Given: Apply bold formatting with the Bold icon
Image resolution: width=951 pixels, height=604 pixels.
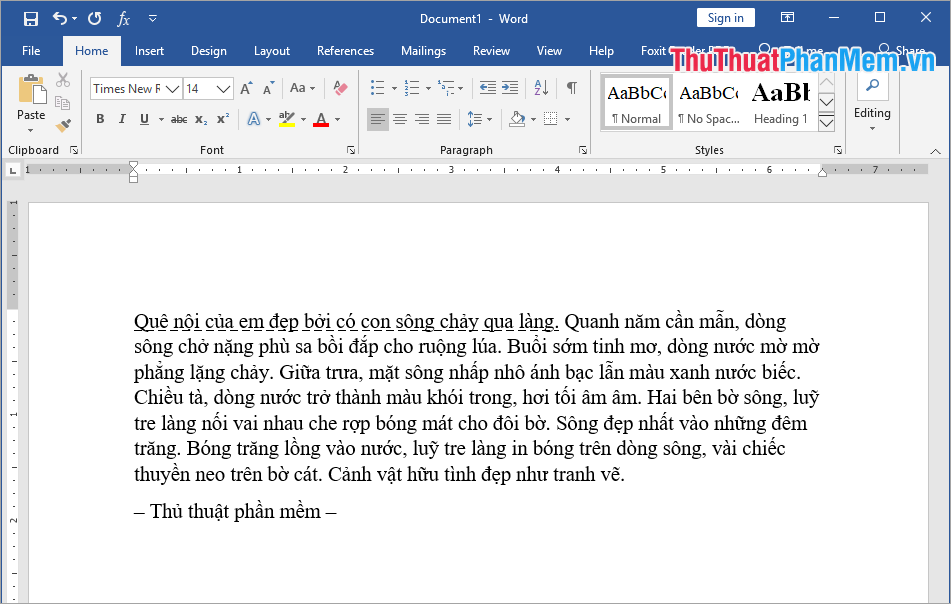Looking at the screenshot, I should coord(99,119).
